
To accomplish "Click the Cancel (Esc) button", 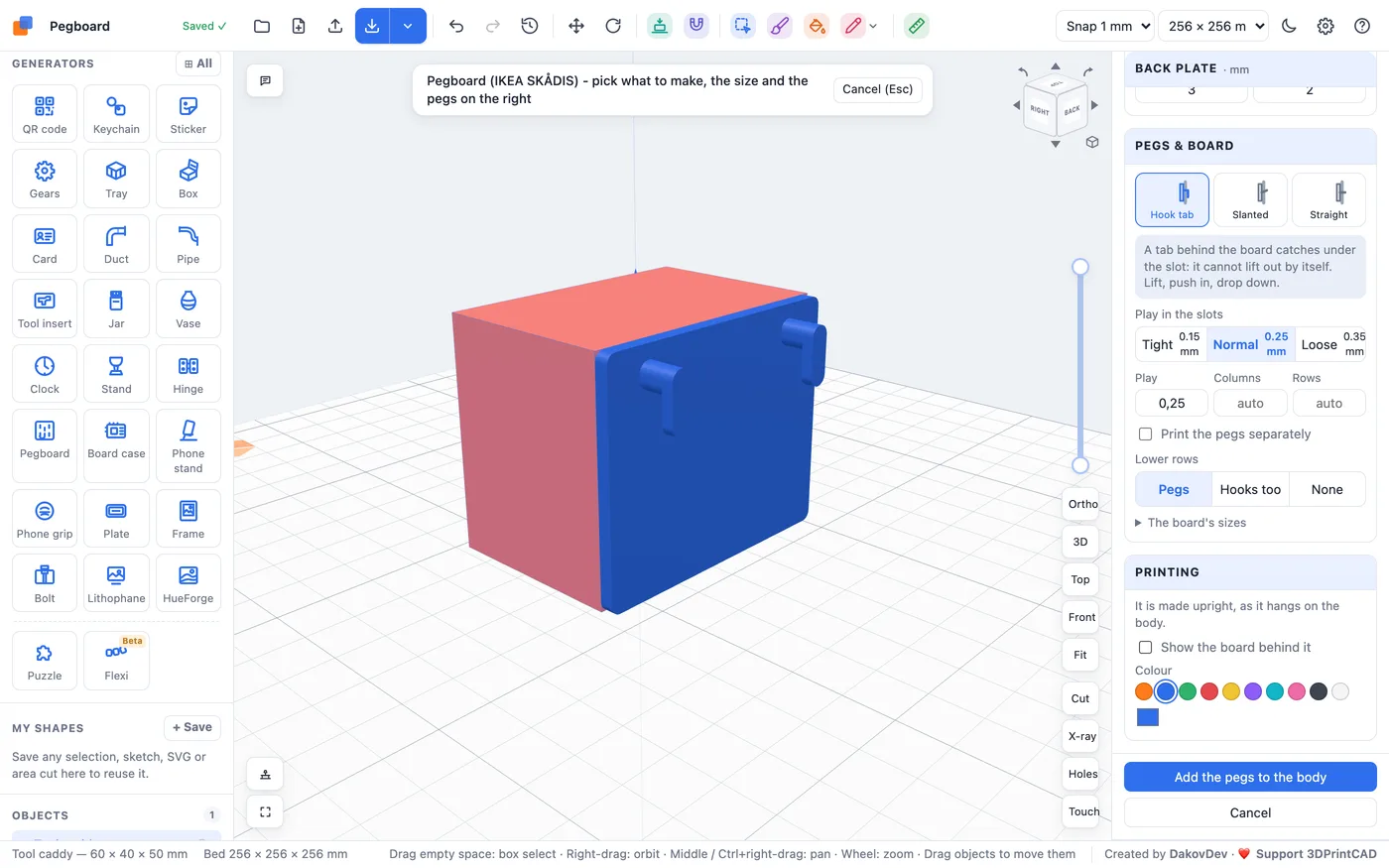I will click(x=877, y=89).
